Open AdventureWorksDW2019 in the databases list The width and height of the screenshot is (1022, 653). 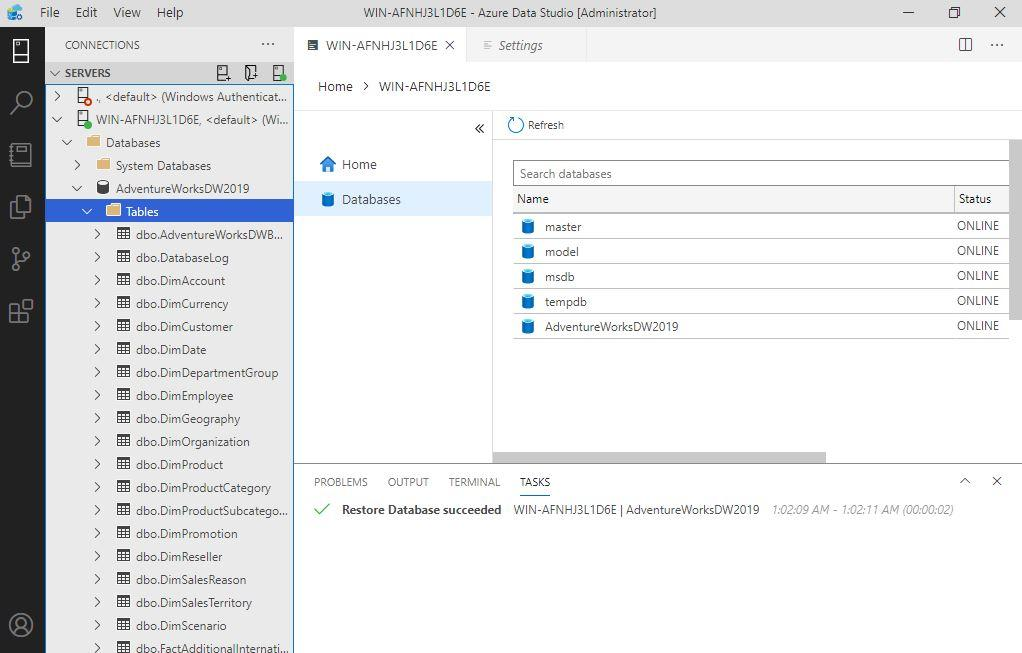coord(761,326)
